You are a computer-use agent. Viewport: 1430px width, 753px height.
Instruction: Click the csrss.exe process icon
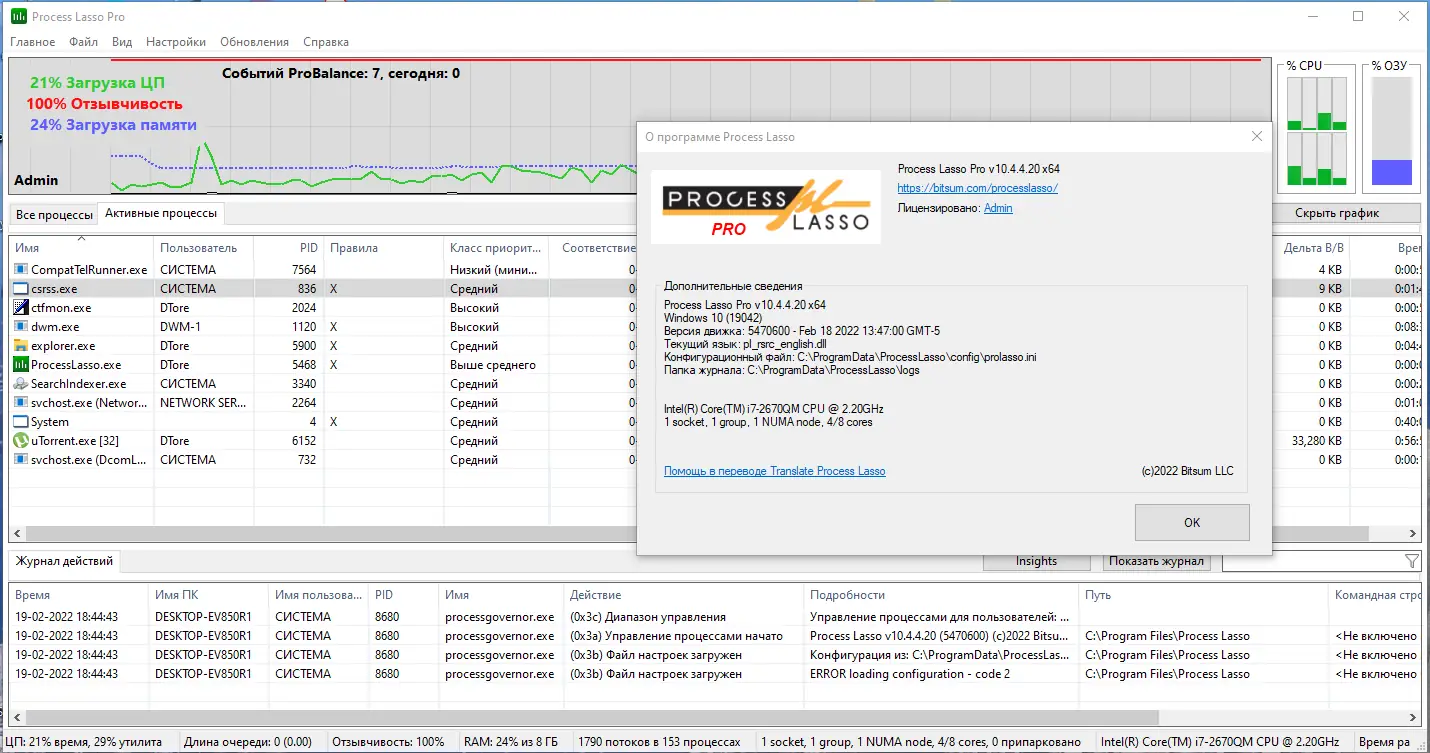pos(21,289)
